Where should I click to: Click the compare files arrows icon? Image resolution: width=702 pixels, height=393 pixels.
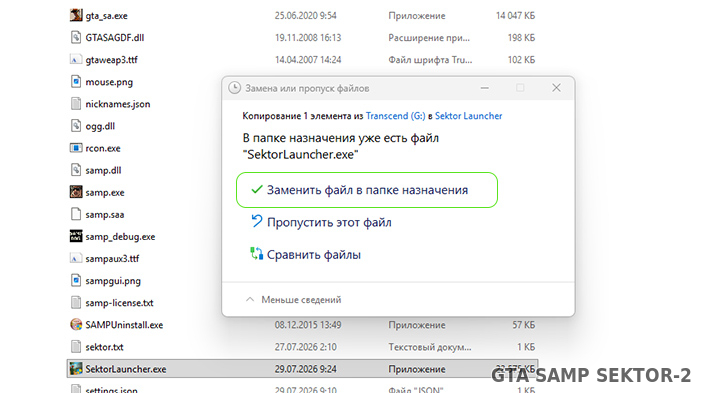click(x=257, y=254)
